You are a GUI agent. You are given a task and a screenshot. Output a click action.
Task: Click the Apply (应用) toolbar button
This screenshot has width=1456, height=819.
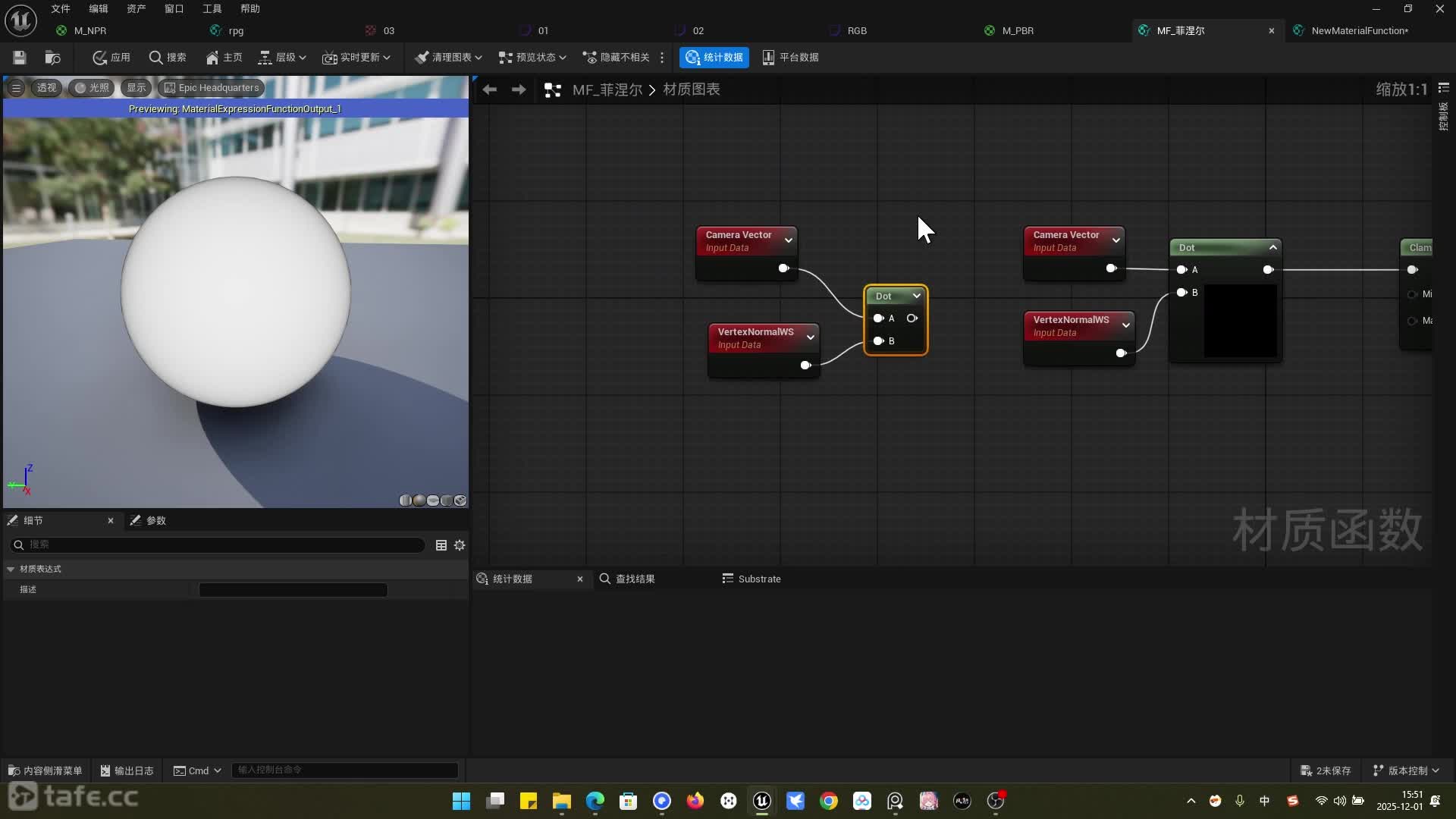click(111, 58)
